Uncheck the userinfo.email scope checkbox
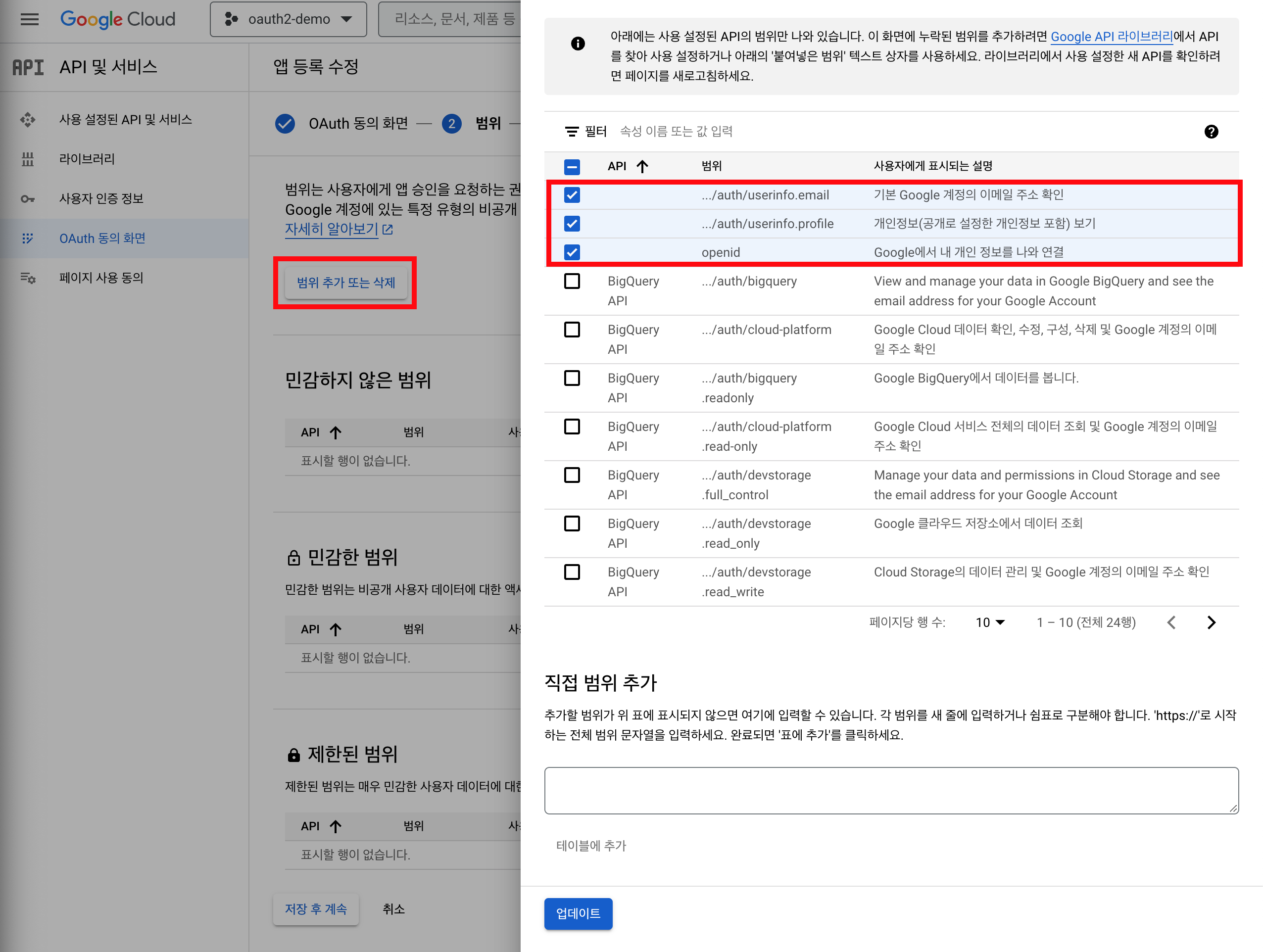The width and height of the screenshot is (1263, 952). [x=572, y=195]
